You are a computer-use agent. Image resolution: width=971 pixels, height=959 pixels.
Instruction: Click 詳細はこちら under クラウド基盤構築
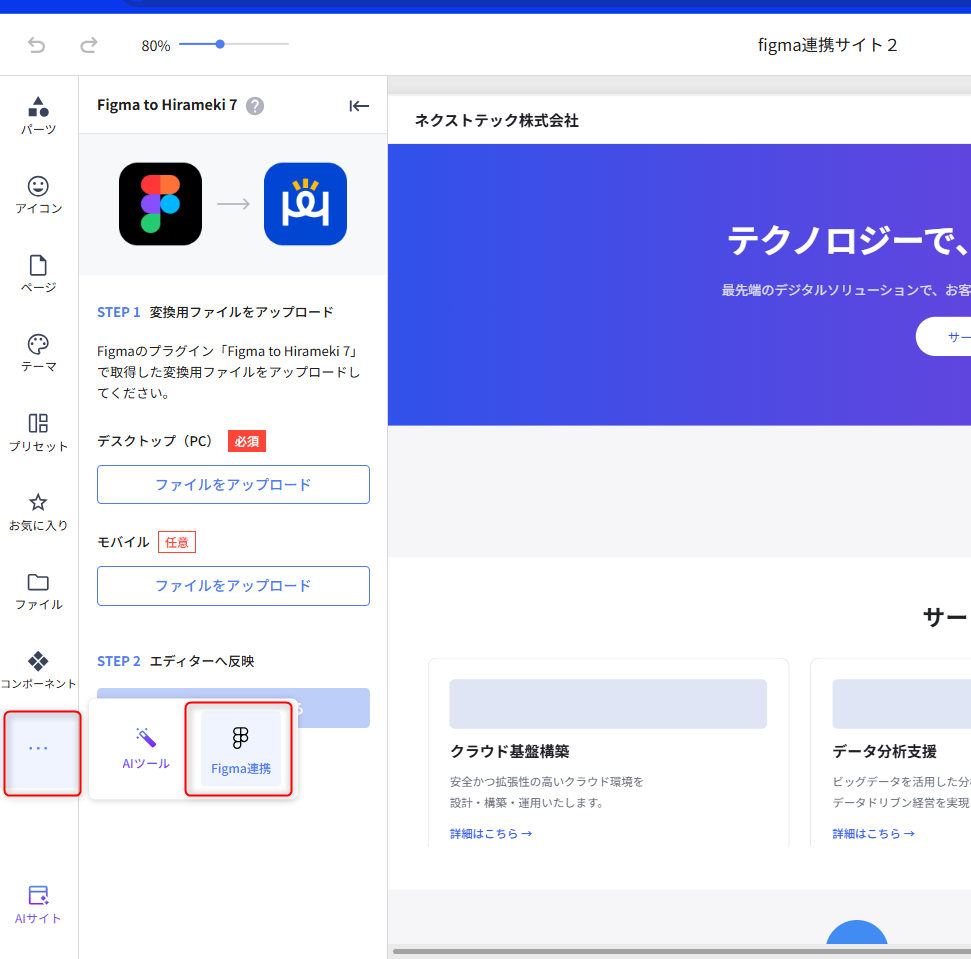pyautogui.click(x=491, y=833)
